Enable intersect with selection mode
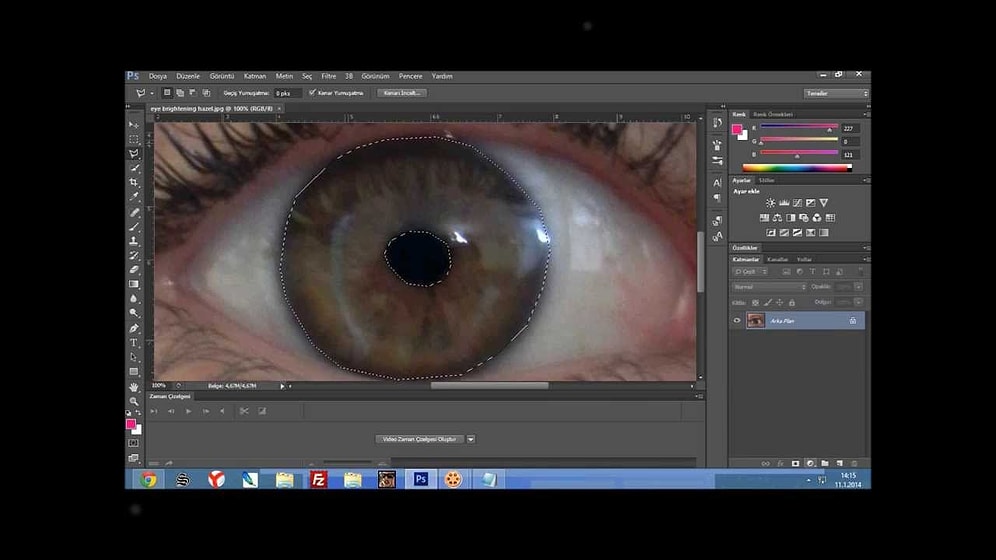Screen dimensions: 996x560 pos(206,93)
